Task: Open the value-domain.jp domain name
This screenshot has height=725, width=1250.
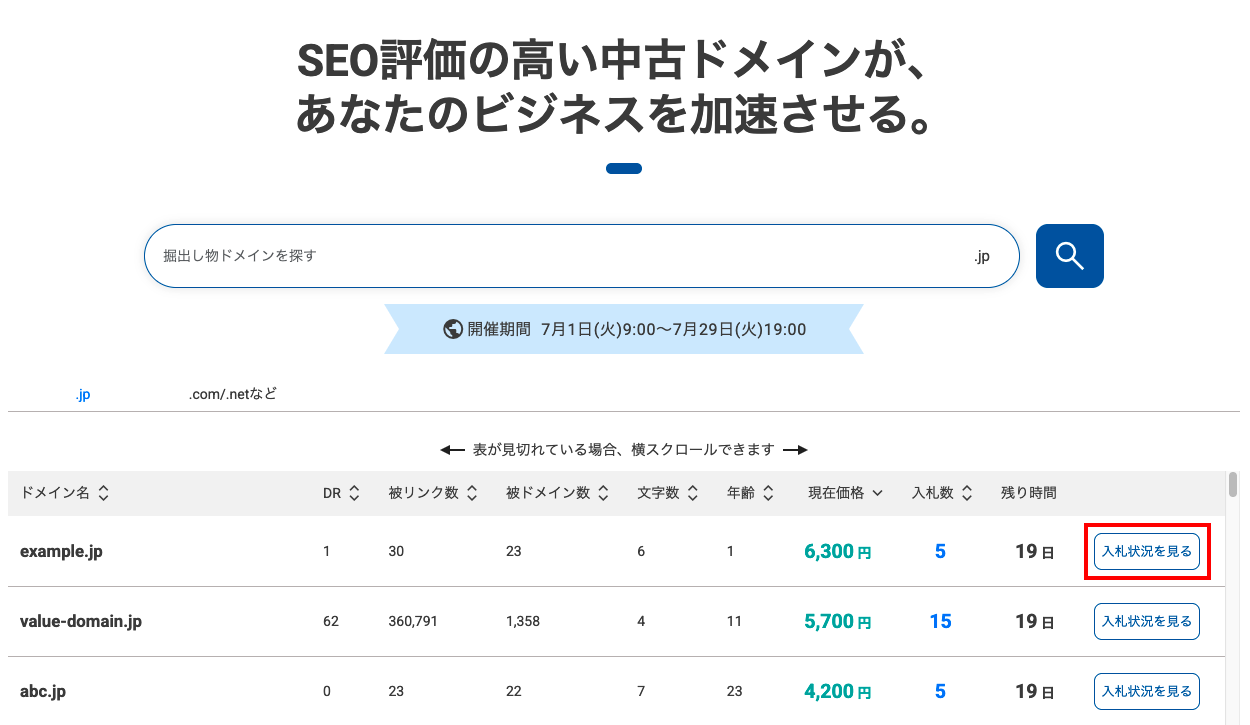Action: [81, 621]
